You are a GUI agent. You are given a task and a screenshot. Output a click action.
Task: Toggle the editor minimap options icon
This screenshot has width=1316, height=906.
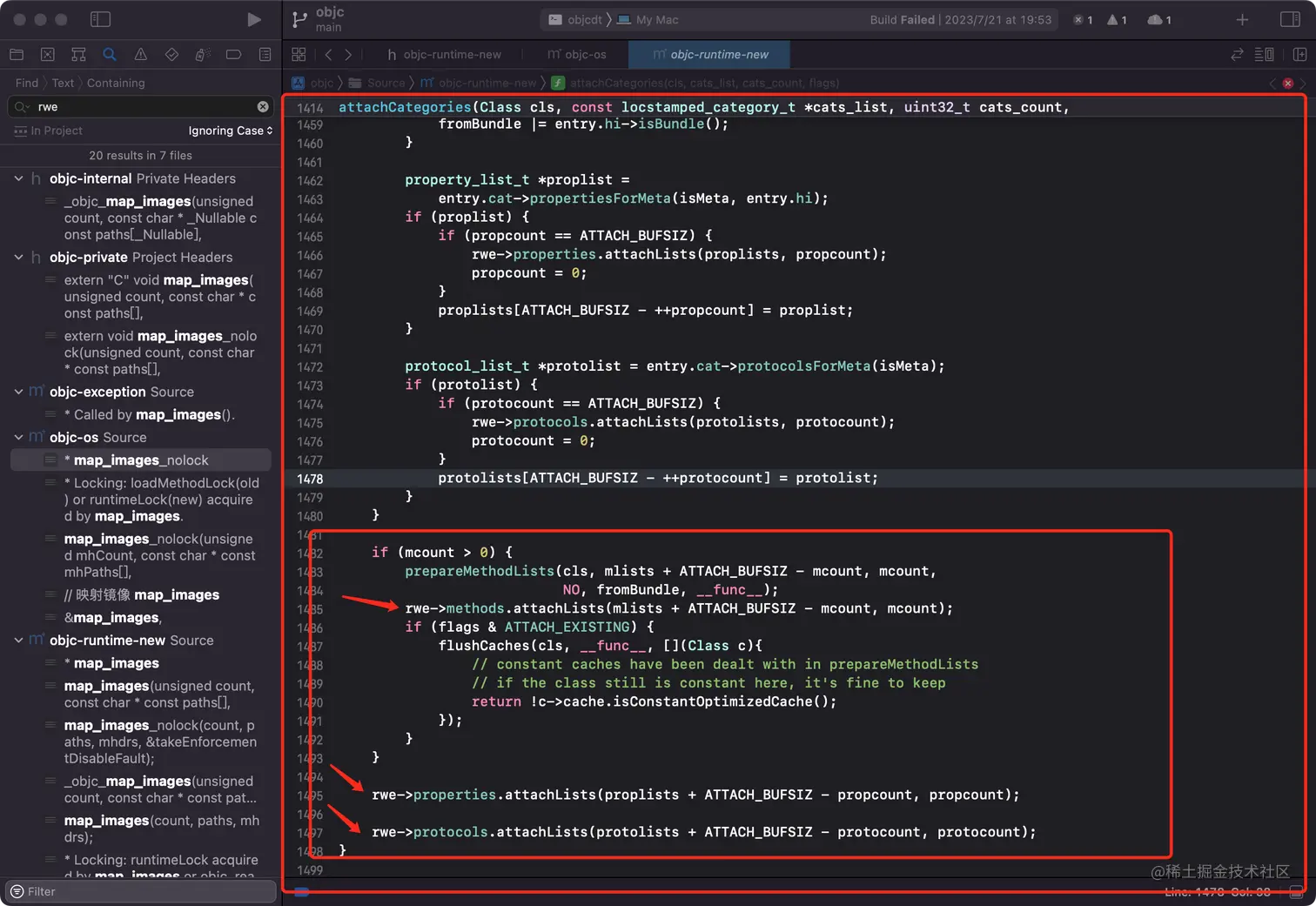click(1264, 55)
